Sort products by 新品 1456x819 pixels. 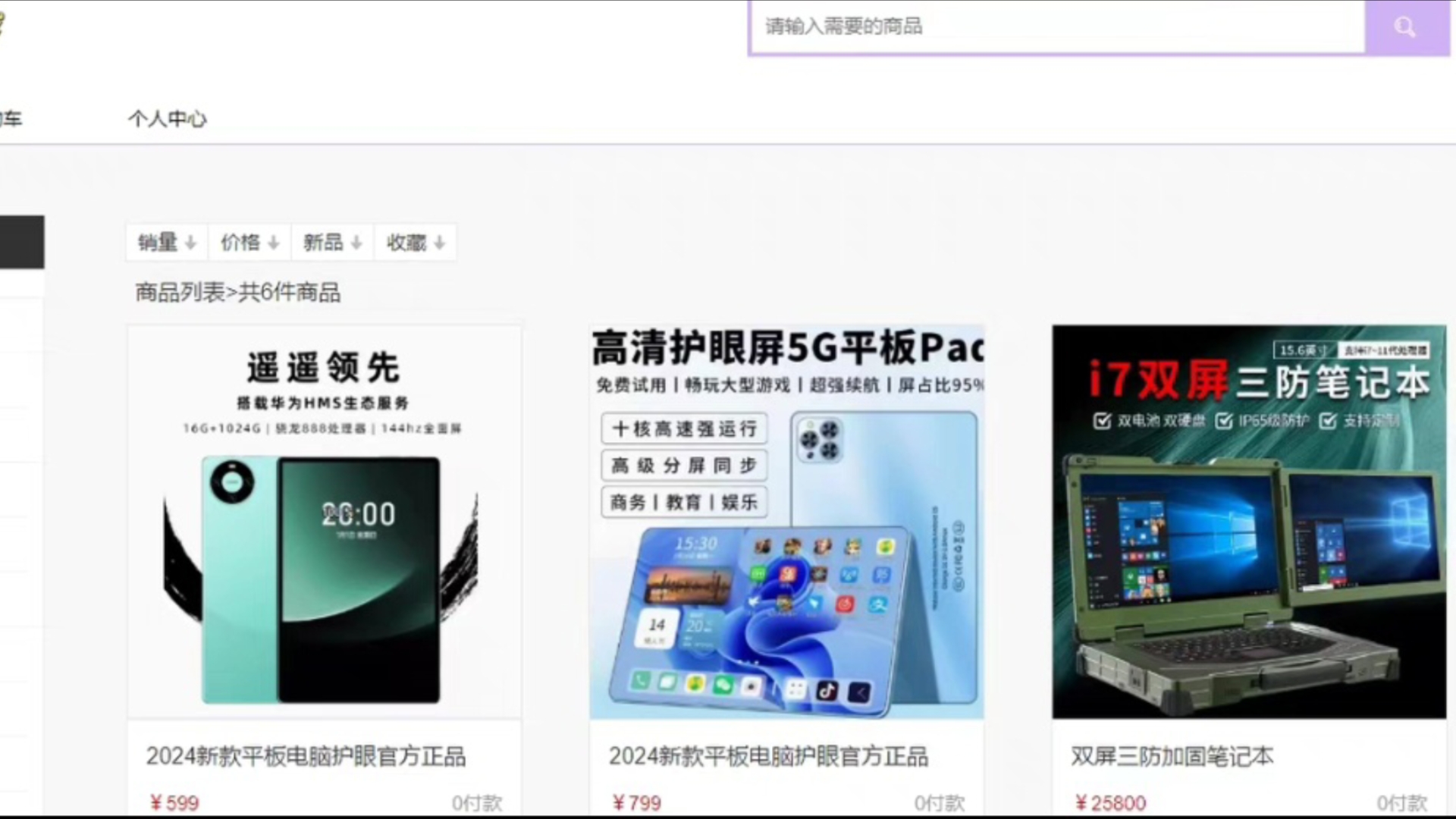[x=333, y=243]
